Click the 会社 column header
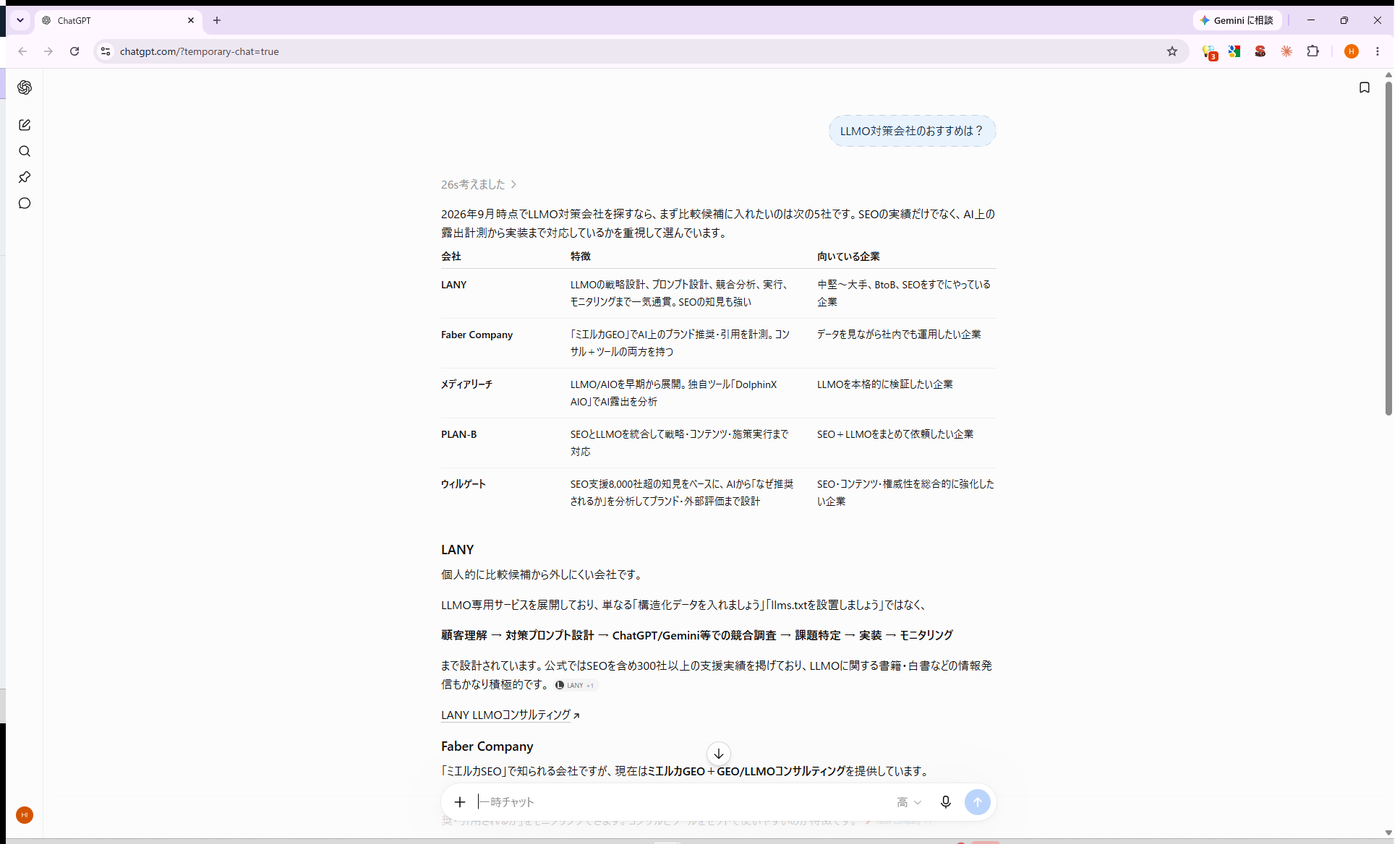1400x844 pixels. coord(451,257)
